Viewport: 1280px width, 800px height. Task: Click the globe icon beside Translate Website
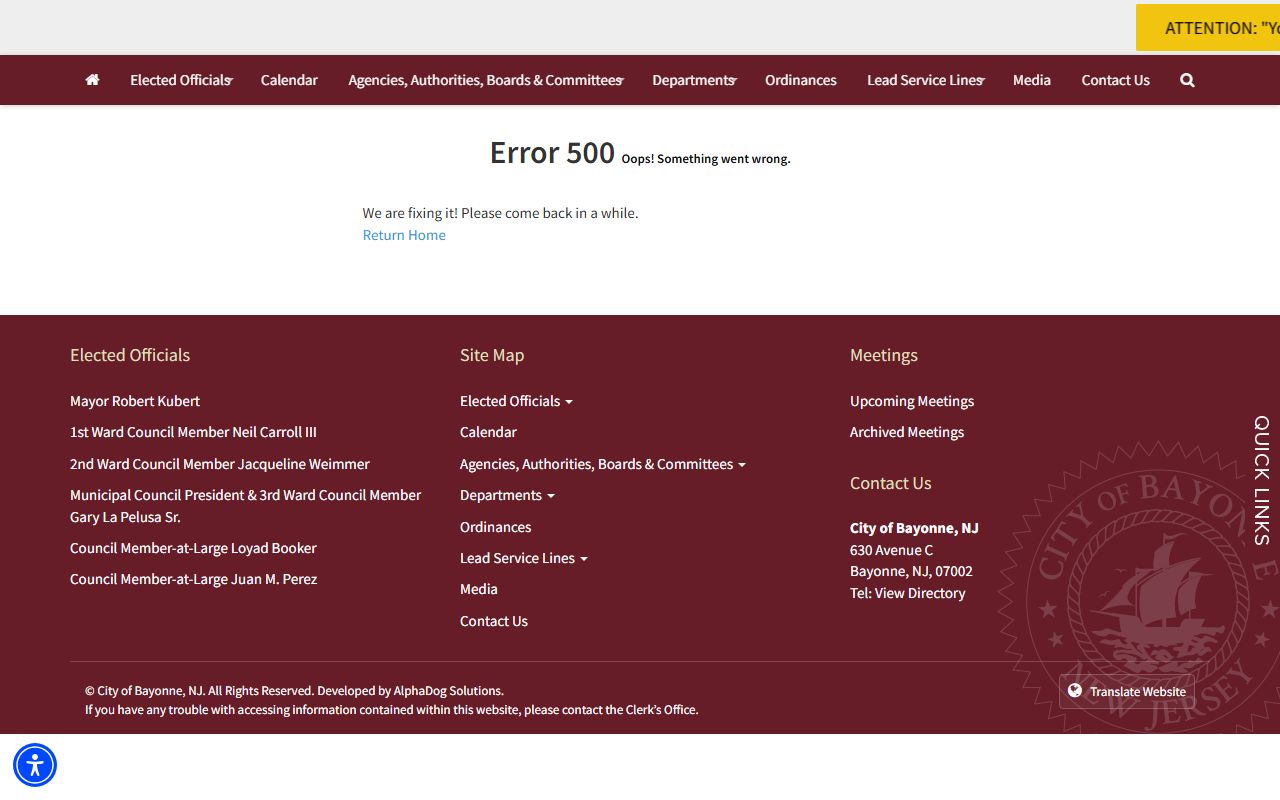pyautogui.click(x=1075, y=691)
